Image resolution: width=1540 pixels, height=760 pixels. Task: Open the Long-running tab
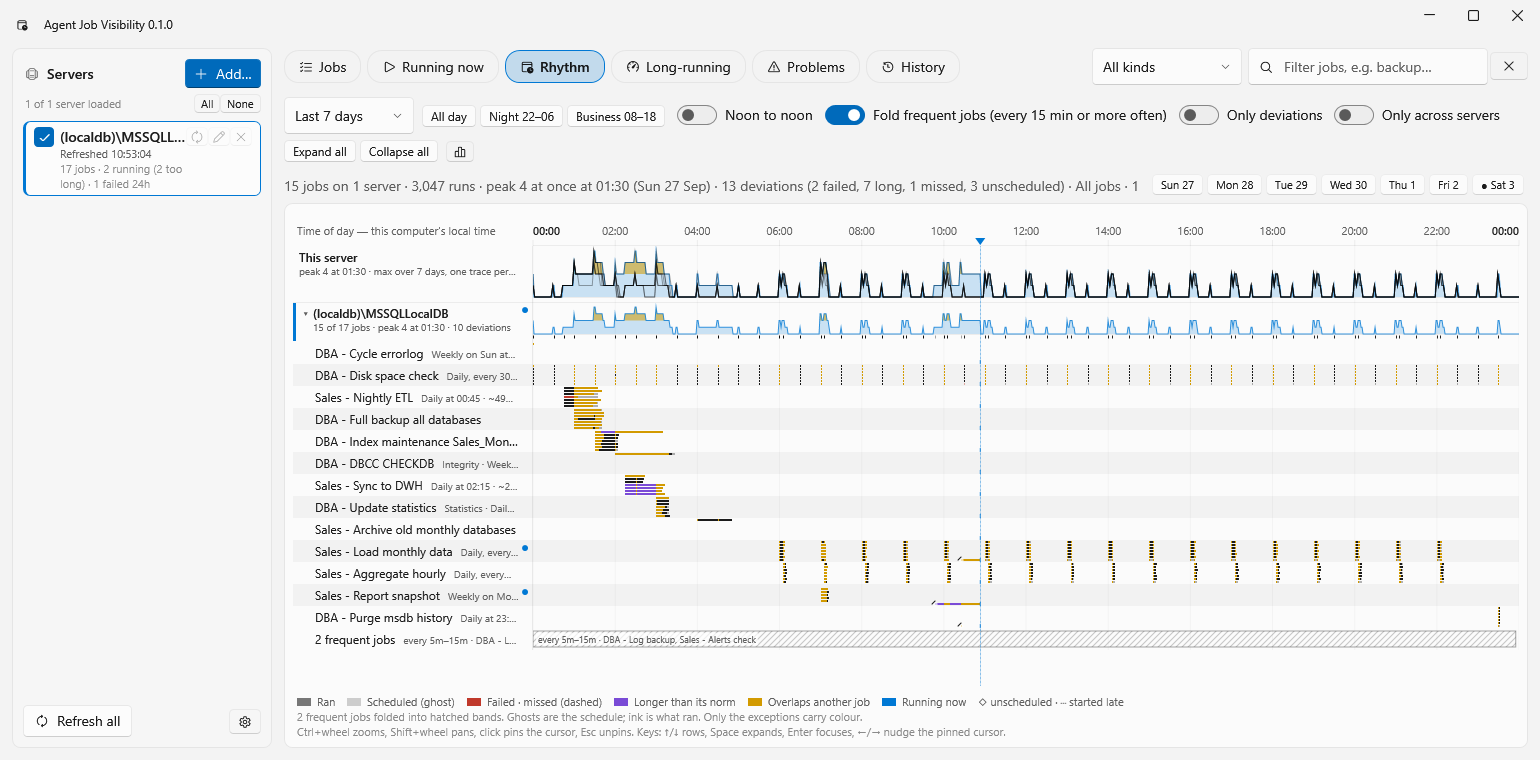pyautogui.click(x=678, y=67)
